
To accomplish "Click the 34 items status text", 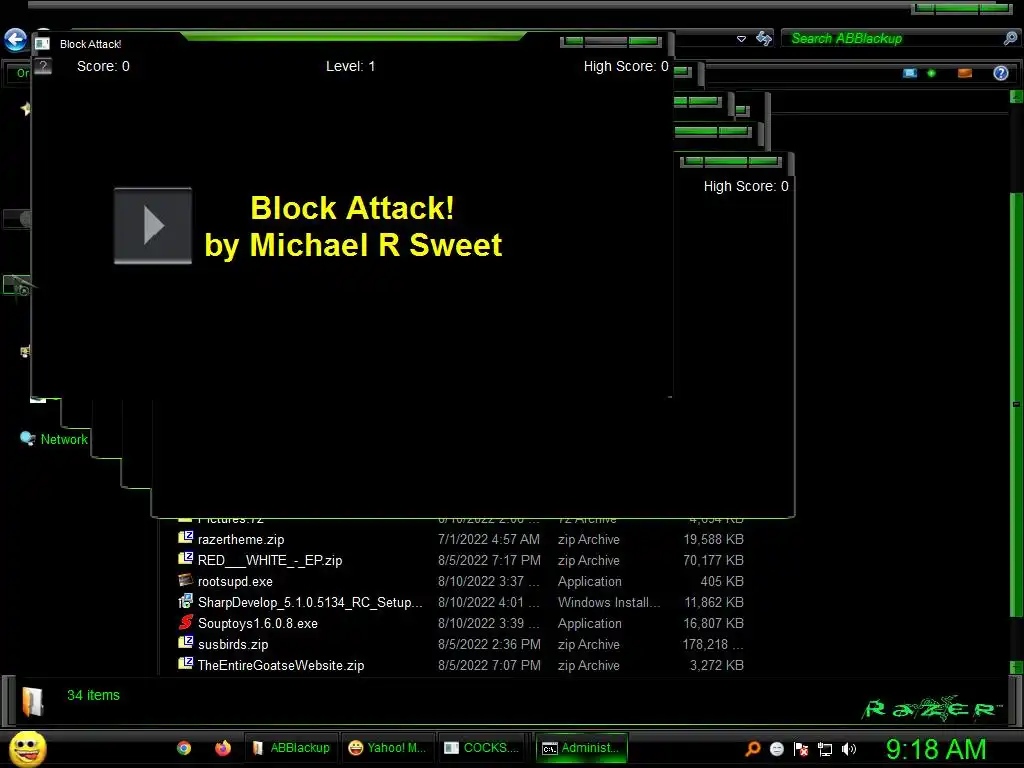I will [93, 695].
